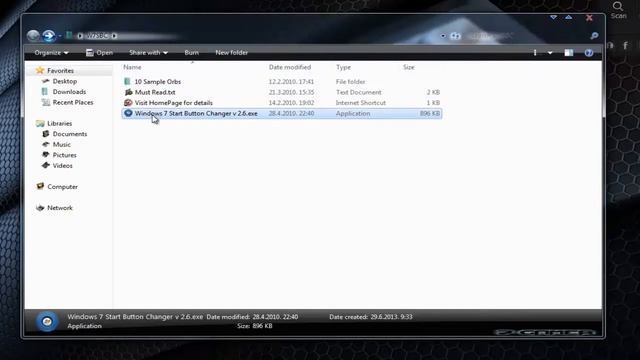Sort by the Type column
Screen dimensions: 640x360
tap(343, 67)
